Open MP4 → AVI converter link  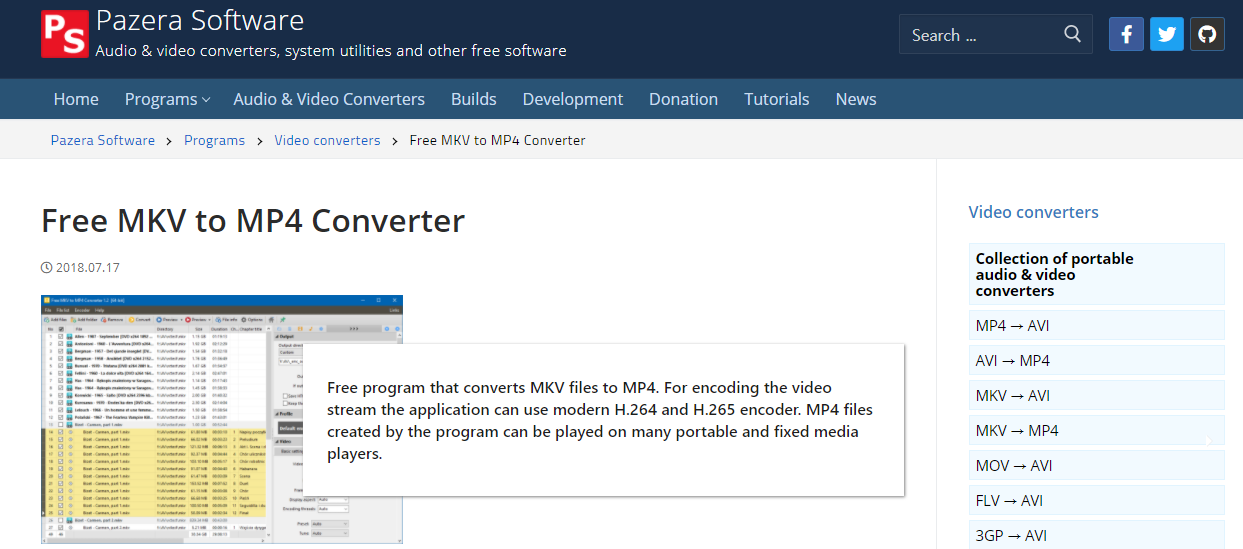tap(1096, 325)
